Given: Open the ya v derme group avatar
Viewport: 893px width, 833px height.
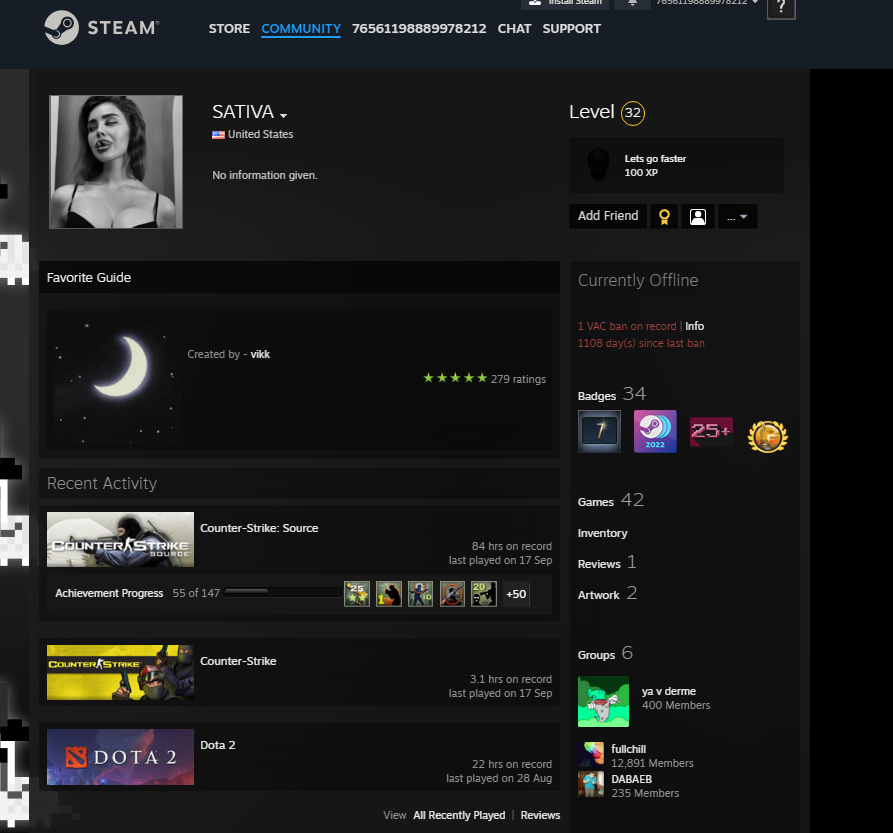Looking at the screenshot, I should tap(603, 701).
